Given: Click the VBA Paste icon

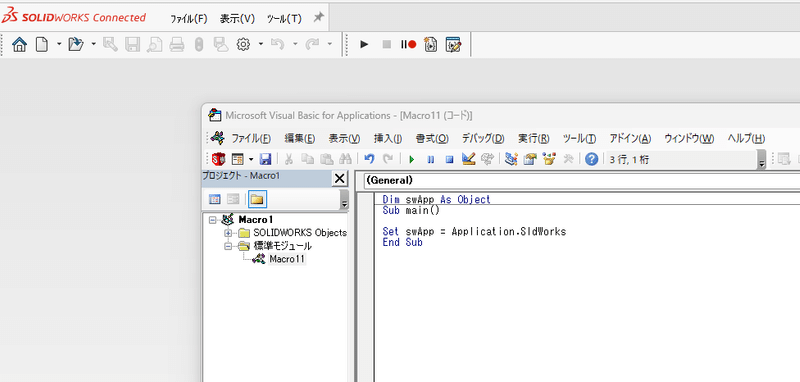Looking at the screenshot, I should coord(327,159).
